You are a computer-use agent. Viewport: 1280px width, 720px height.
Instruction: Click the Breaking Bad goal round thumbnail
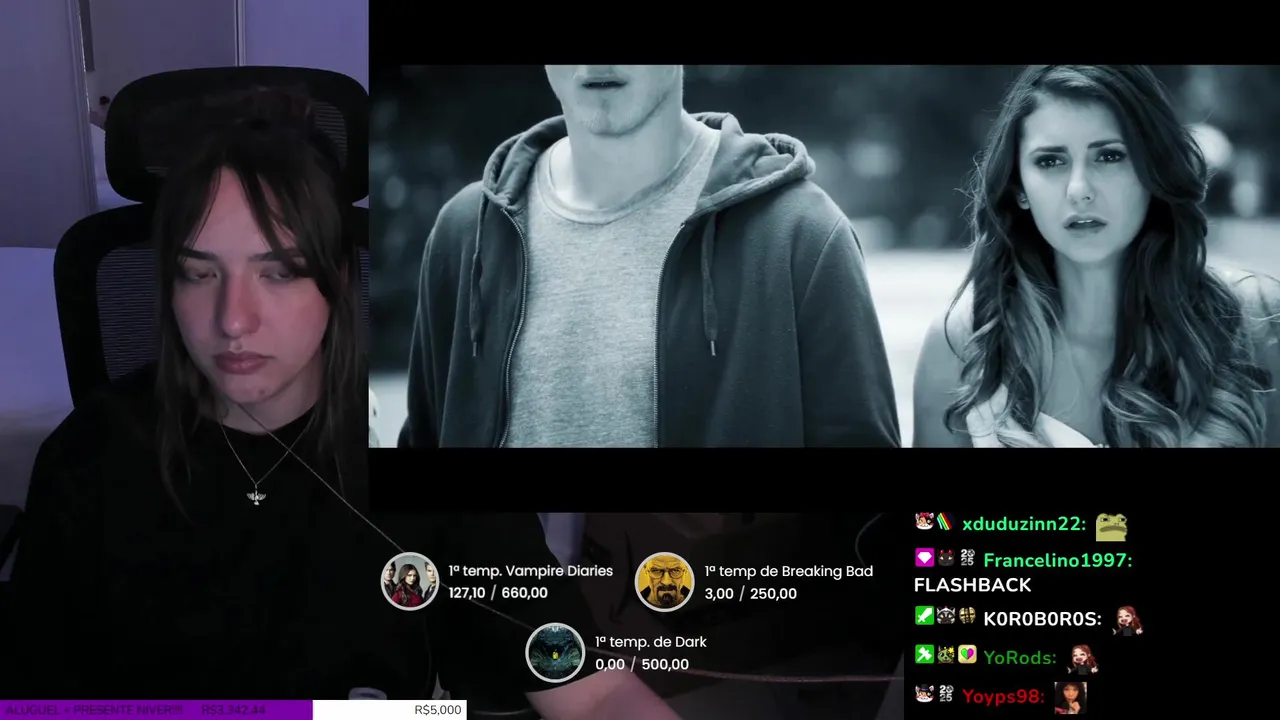[664, 581]
